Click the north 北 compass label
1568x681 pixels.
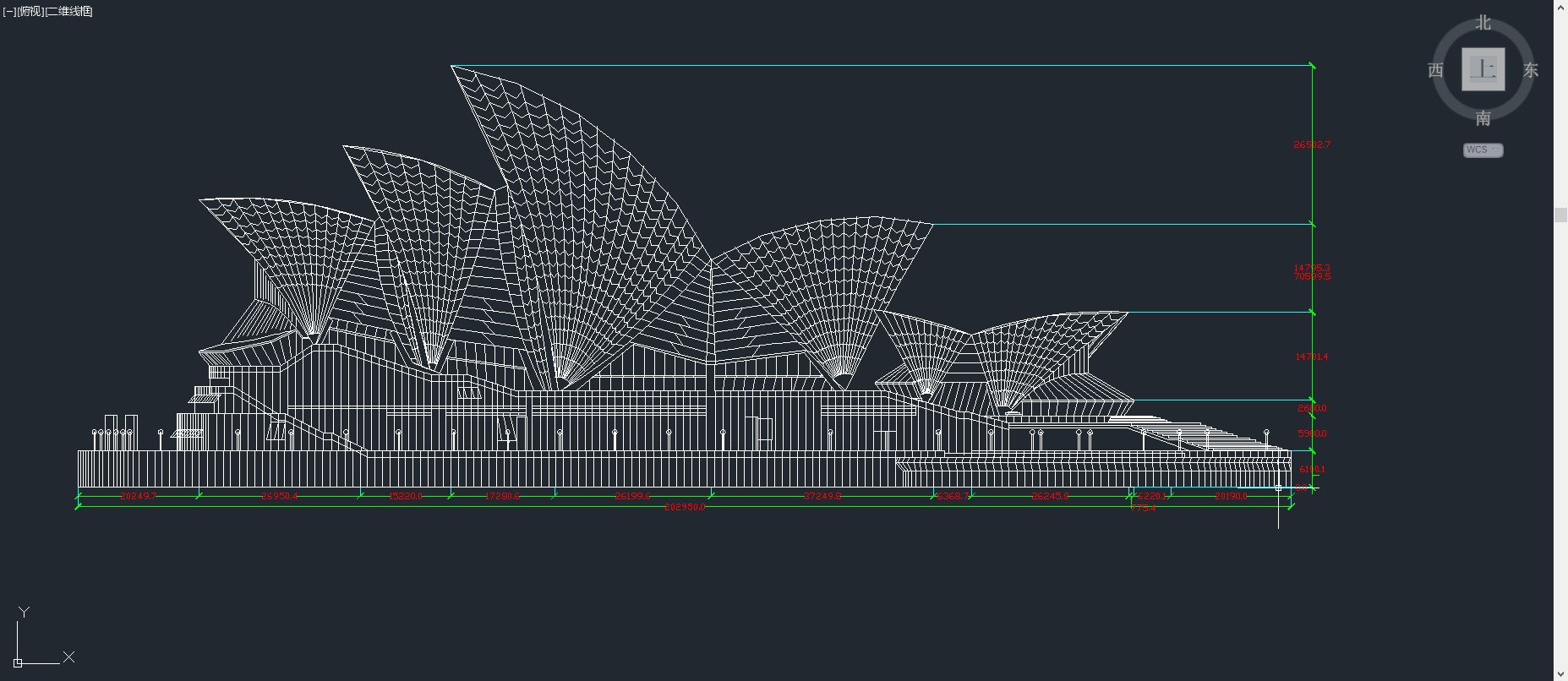pos(1483,23)
